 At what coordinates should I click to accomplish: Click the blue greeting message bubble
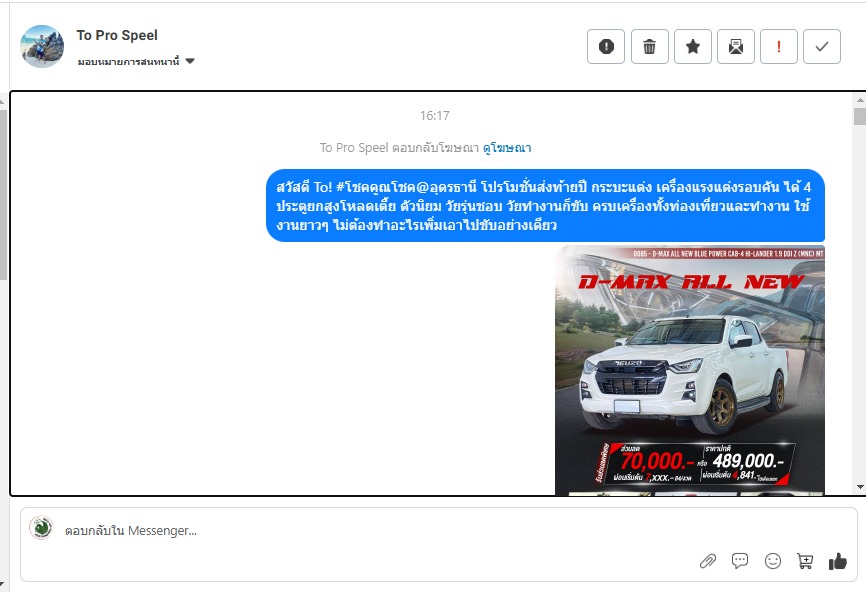pos(545,205)
